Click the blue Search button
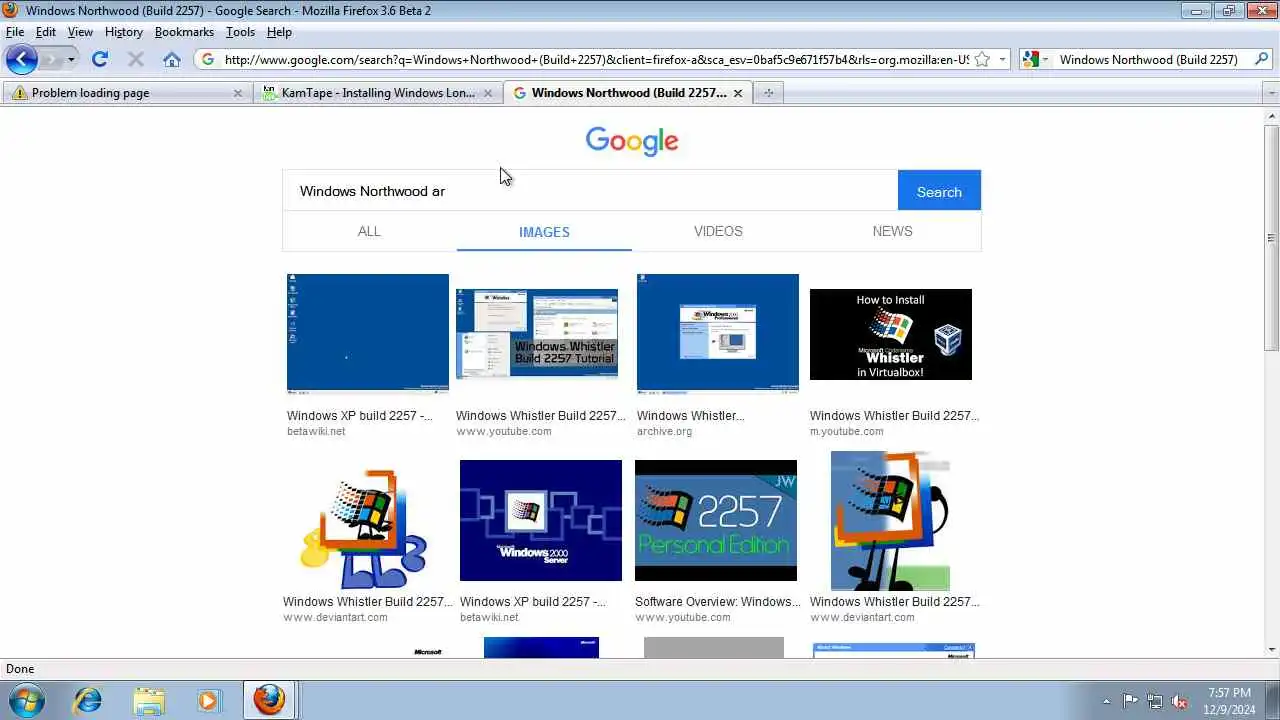This screenshot has height=720, width=1280. pos(939,191)
